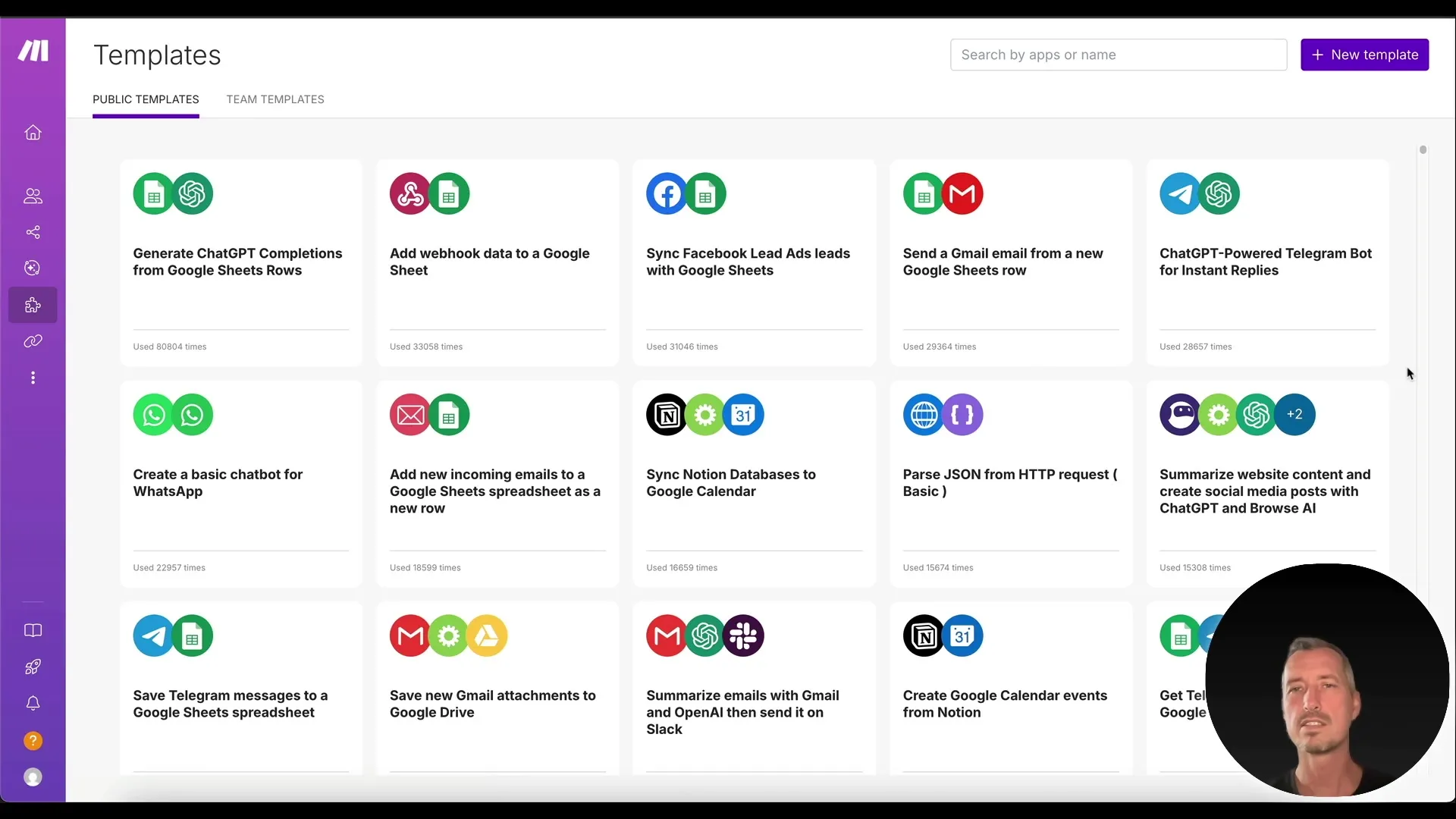The image size is (1456, 819).
Task: Click the search by apps or name field
Action: coord(1119,55)
